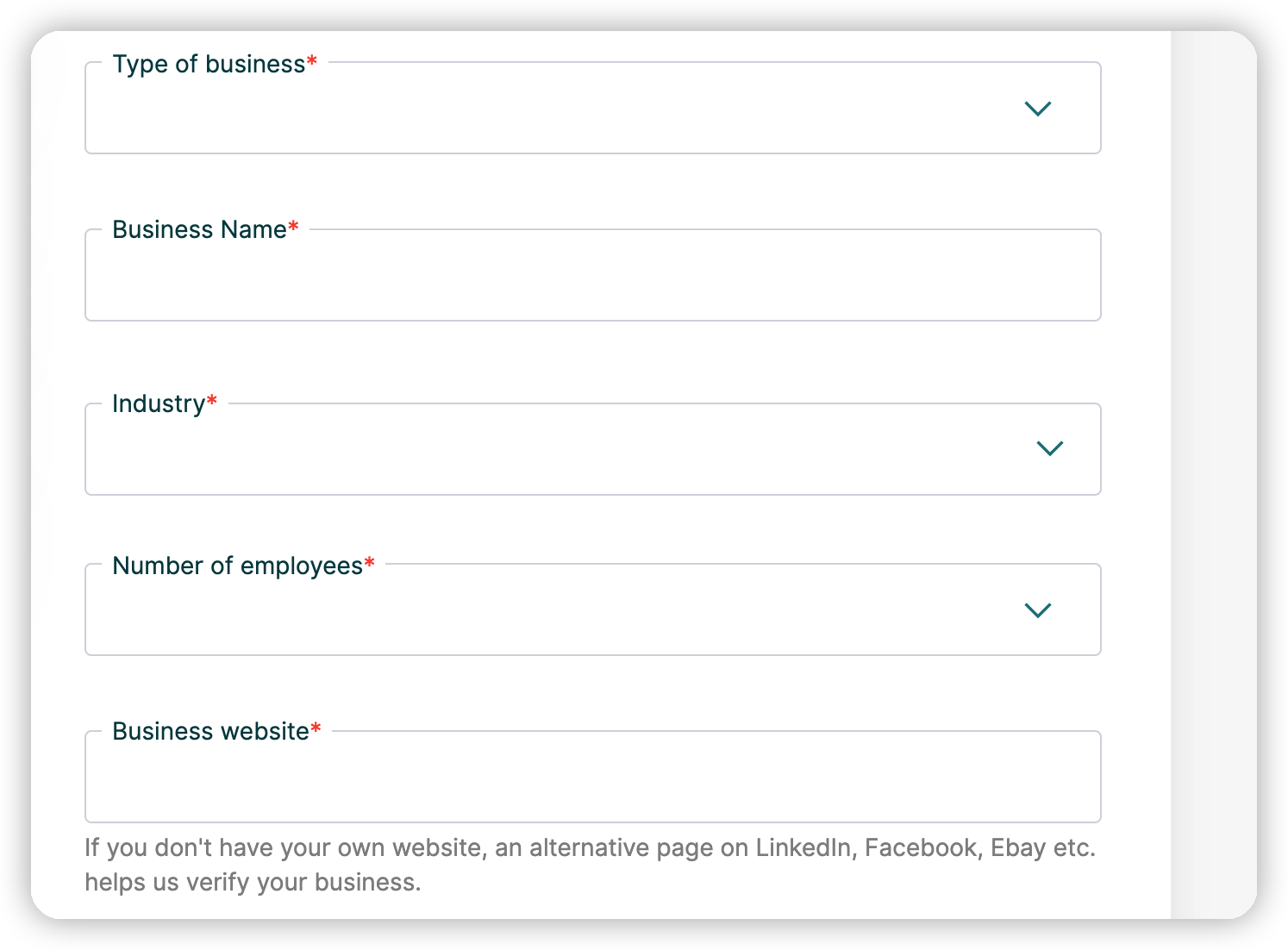Image resolution: width=1288 pixels, height=950 pixels.
Task: Click the 'Business website' field label
Action: (210, 732)
